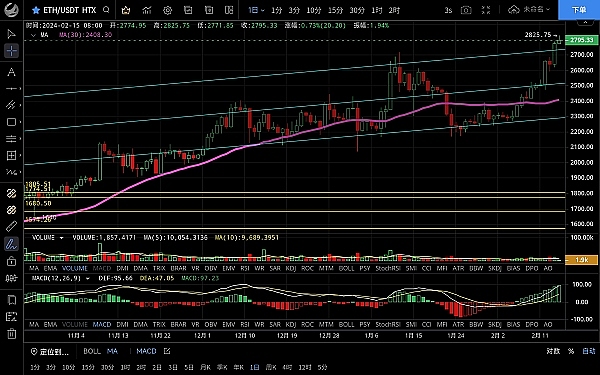Select the crosshair cursor tool

click(x=11, y=51)
